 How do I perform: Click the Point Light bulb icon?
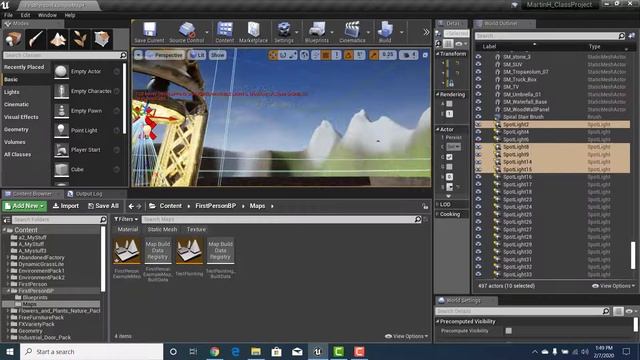[61, 130]
